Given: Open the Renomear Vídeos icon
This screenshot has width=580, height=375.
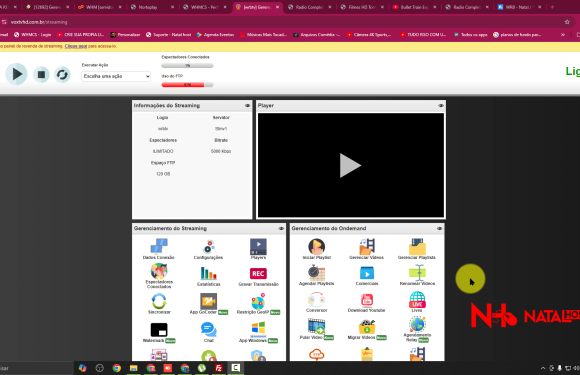Looking at the screenshot, I should 417,273.
